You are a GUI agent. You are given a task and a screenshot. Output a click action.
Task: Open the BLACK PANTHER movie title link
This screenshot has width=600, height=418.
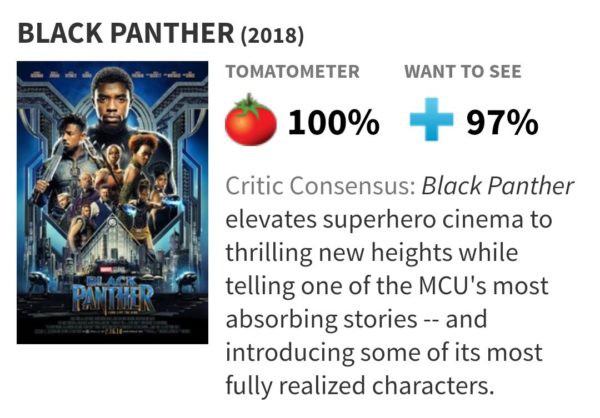[126, 33]
